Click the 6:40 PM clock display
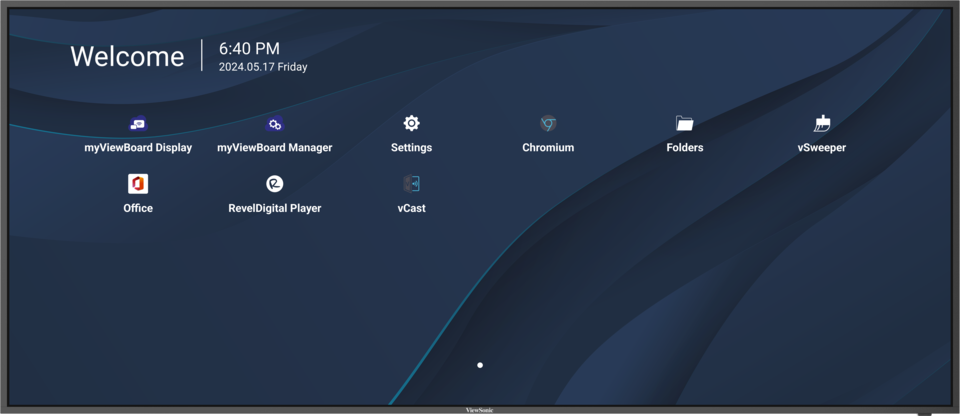 tap(249, 48)
